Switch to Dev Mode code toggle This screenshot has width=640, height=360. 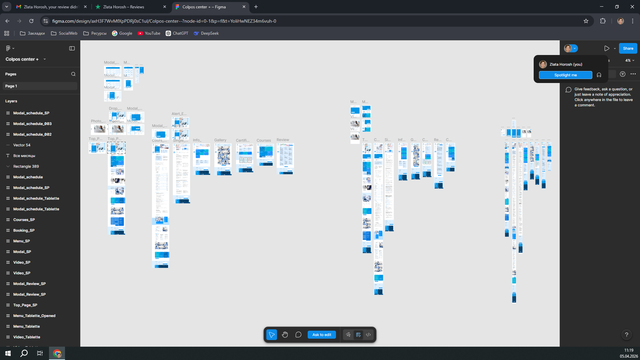click(369, 335)
